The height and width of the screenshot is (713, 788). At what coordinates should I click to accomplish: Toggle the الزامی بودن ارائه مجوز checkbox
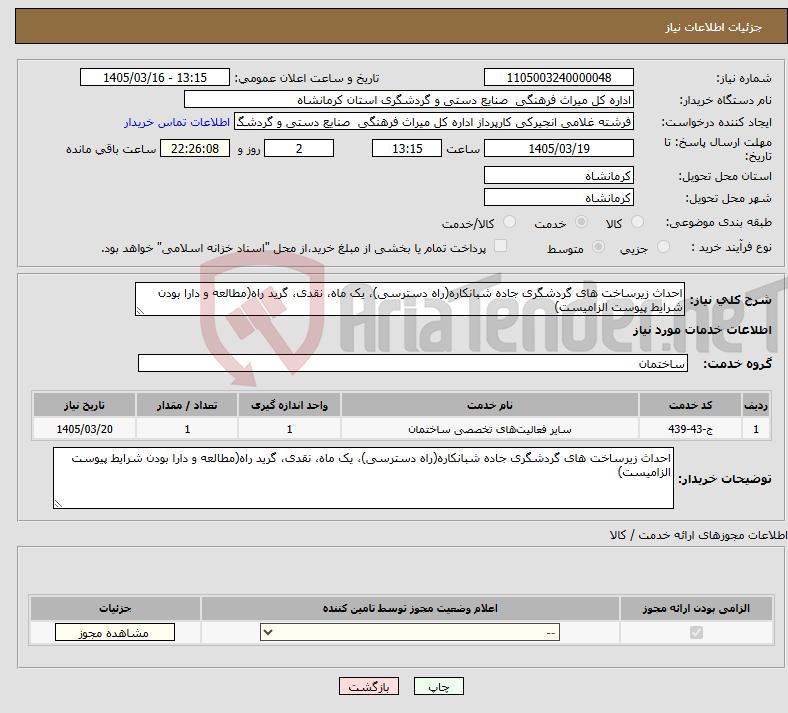(x=697, y=632)
